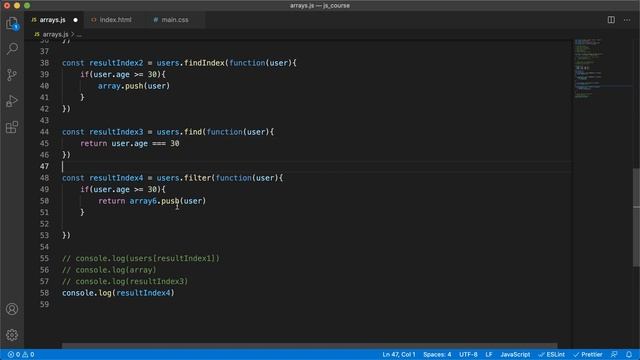The height and width of the screenshot is (360, 640).
Task: Click the errors and warnings count
Action: (21, 354)
